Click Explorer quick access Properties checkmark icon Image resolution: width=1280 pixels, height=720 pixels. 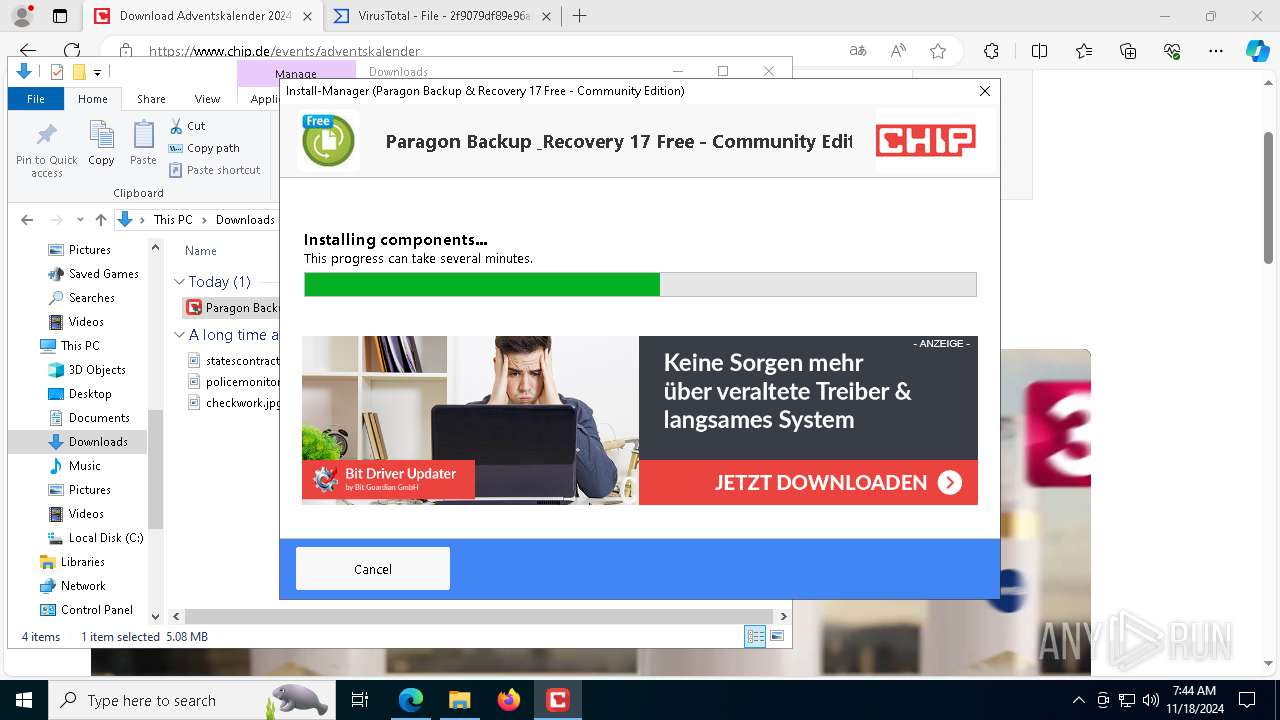(x=57, y=72)
